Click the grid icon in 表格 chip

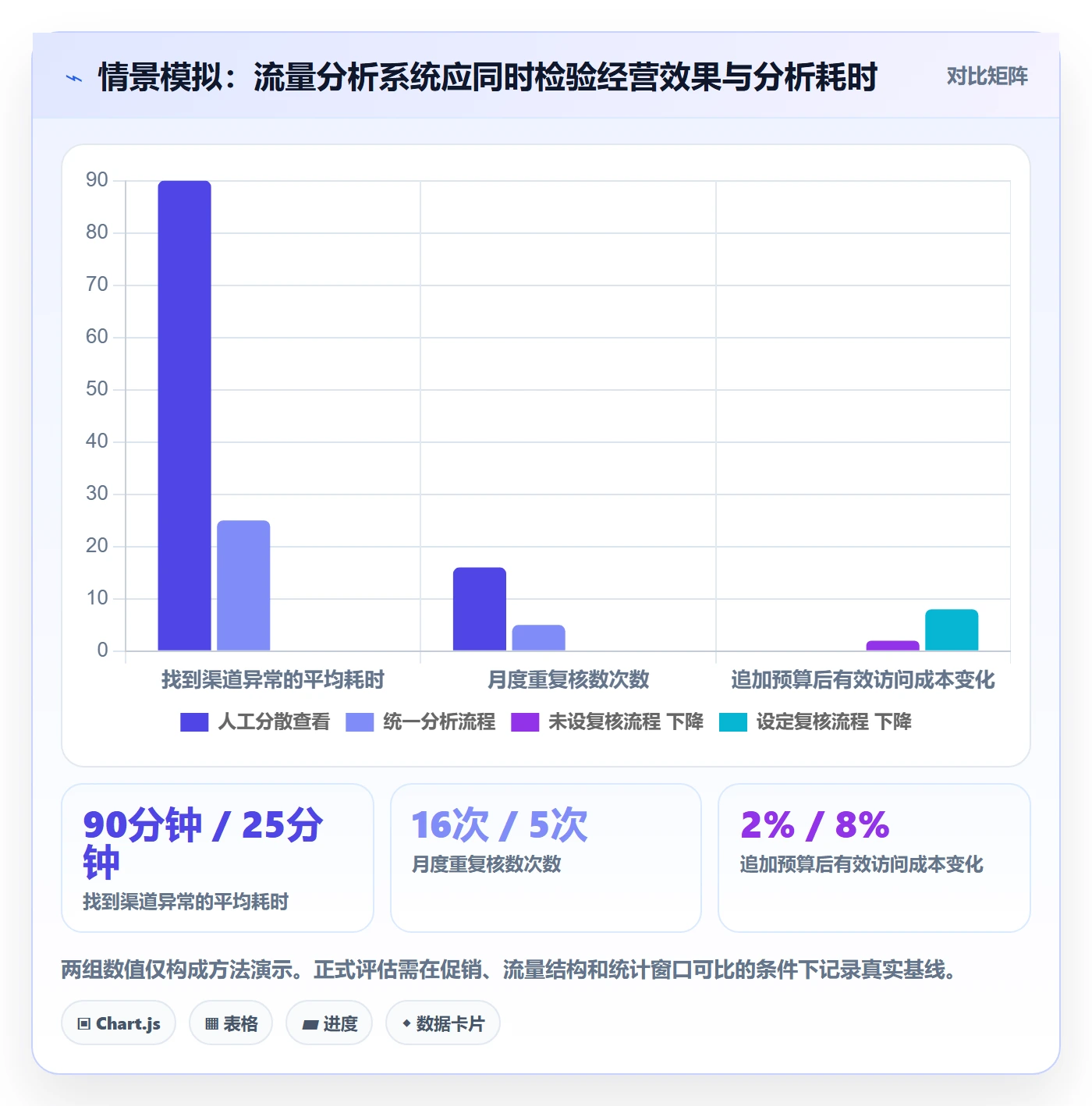coord(211,1024)
